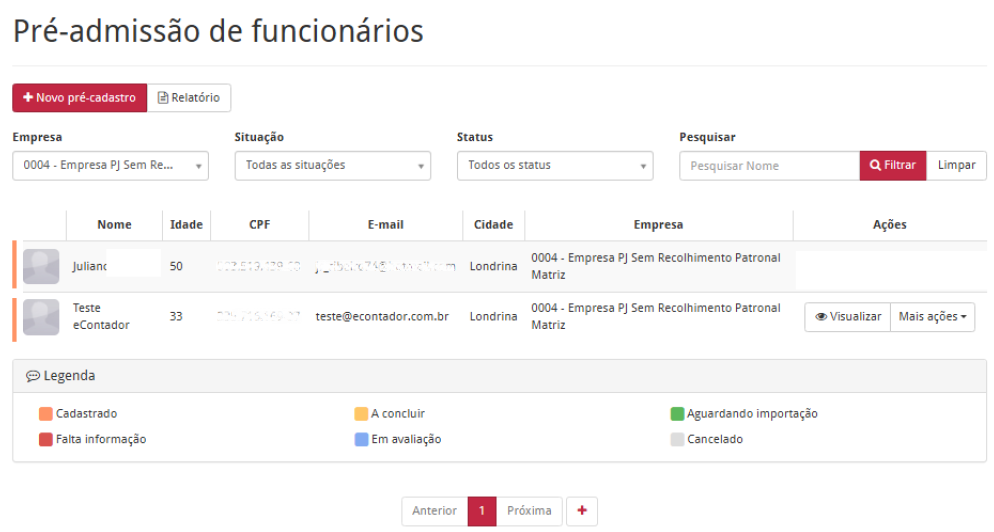Click the Aguardando importação green legend swatch
Viewport: 994px width, 532px height.
coord(677,414)
